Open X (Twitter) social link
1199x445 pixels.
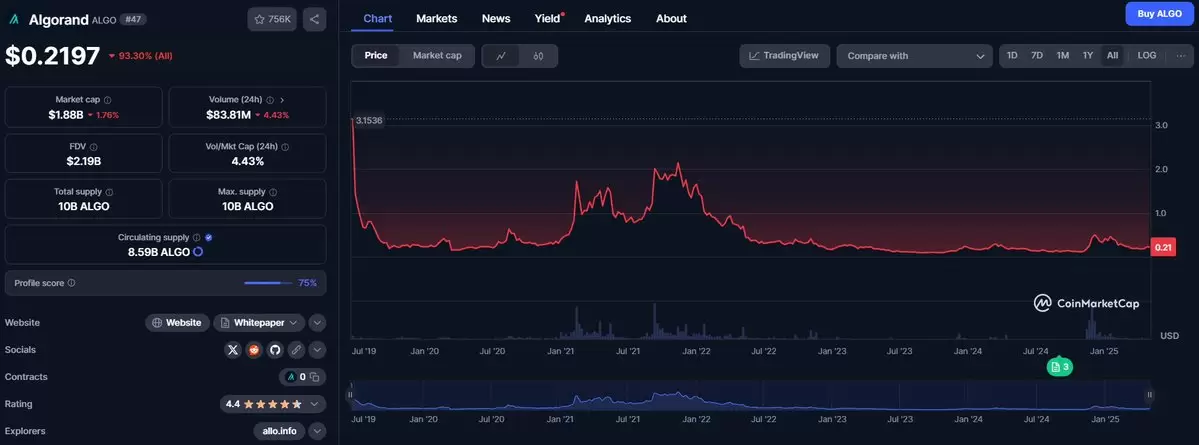233,350
